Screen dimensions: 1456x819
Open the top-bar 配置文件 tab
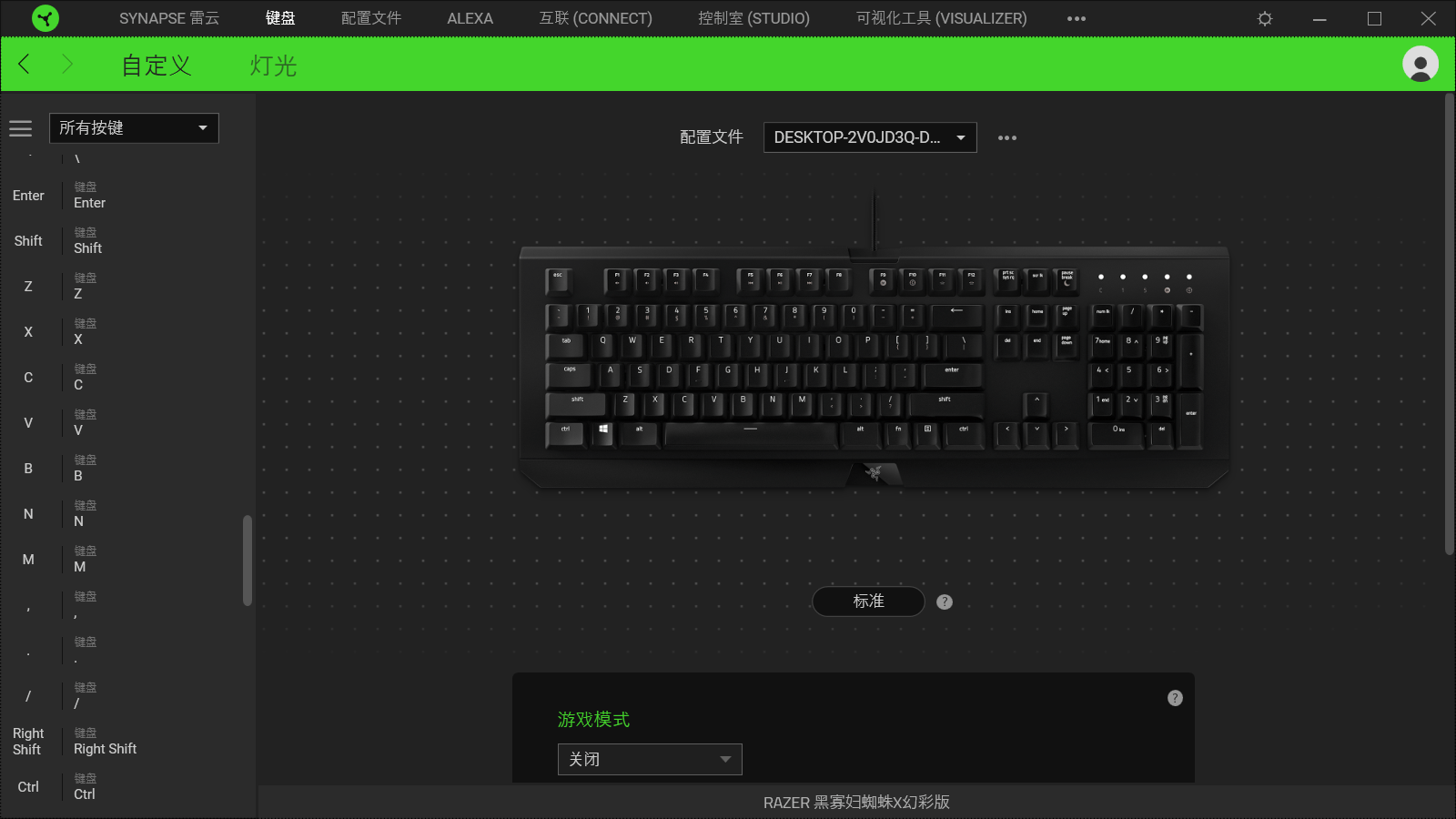point(371,18)
